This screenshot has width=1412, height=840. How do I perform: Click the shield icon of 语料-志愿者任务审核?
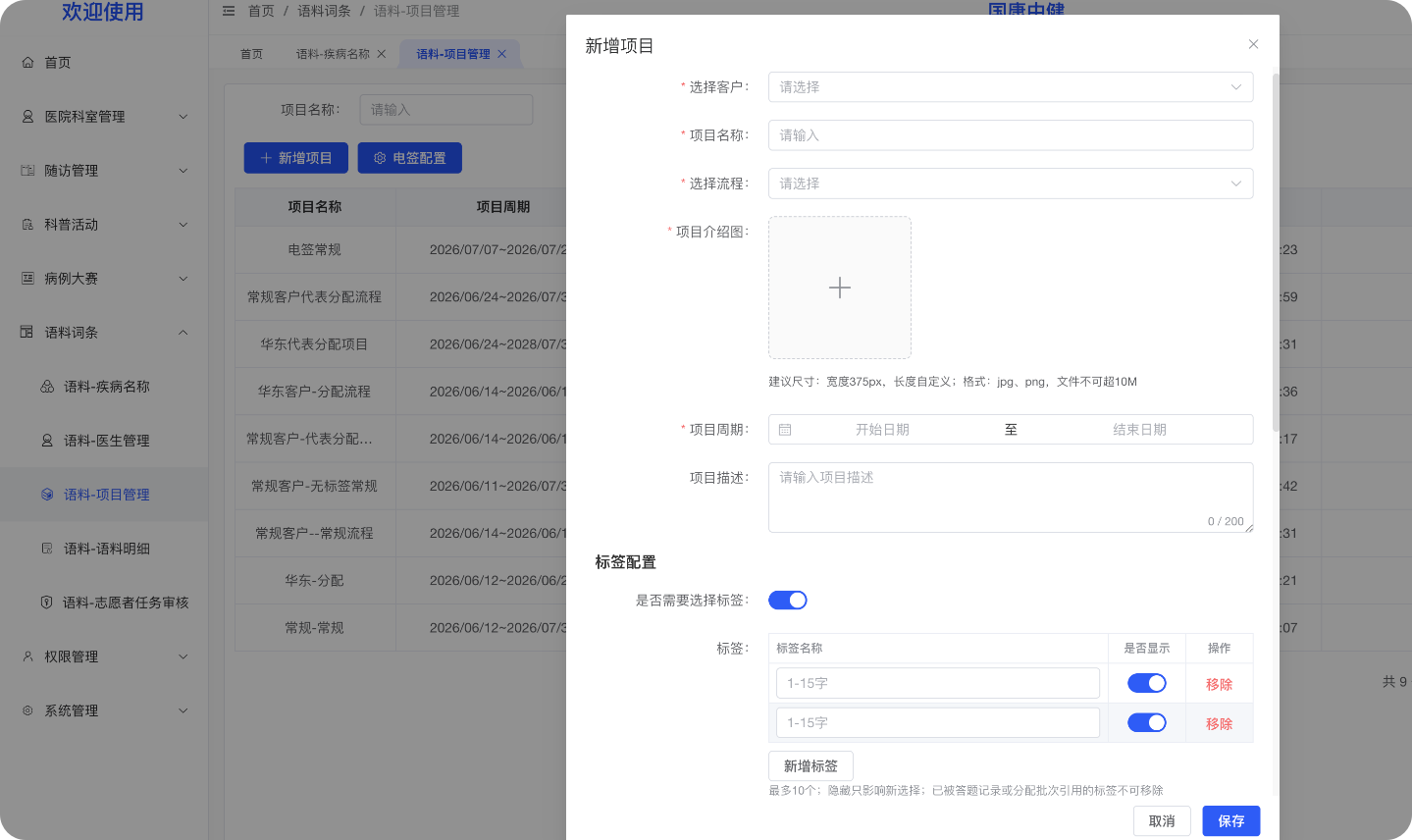tap(46, 602)
